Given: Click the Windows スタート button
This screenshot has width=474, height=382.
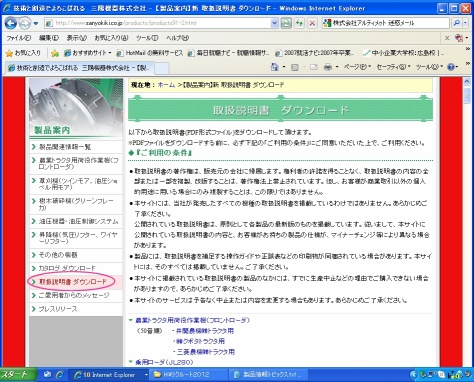Looking at the screenshot, I should (x=18, y=375).
